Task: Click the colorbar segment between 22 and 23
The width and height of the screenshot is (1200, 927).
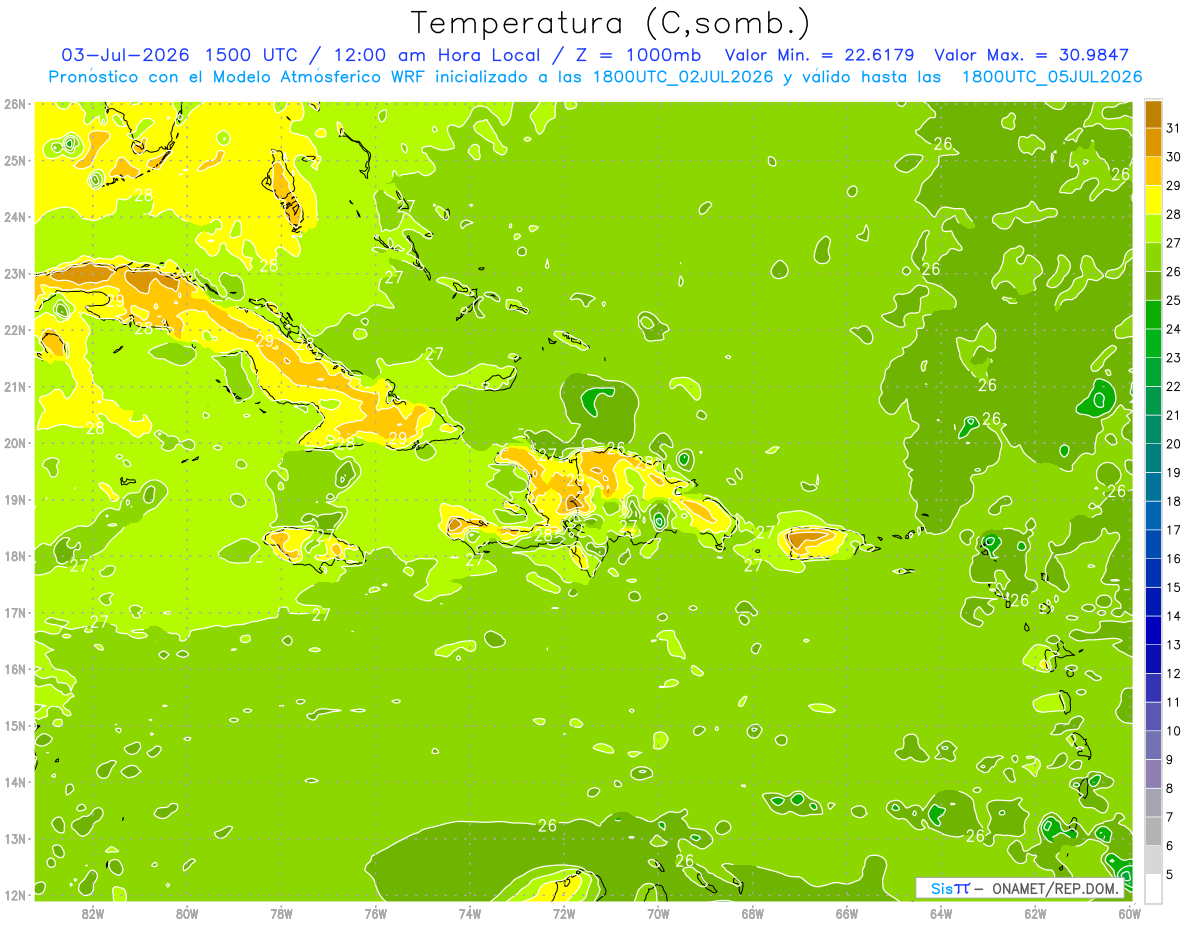Action: [x=1153, y=371]
